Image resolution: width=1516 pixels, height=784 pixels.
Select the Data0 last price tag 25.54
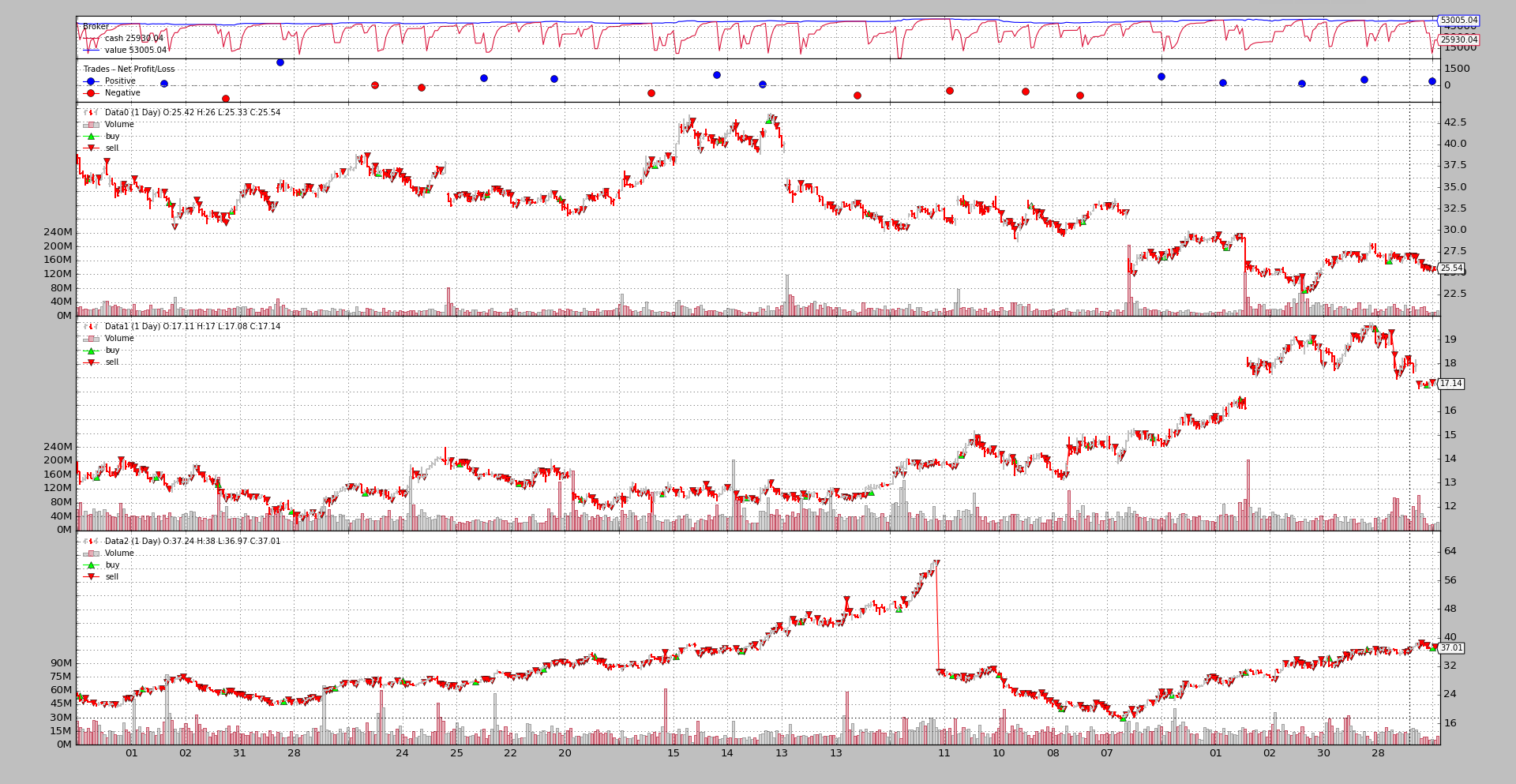click(1451, 268)
